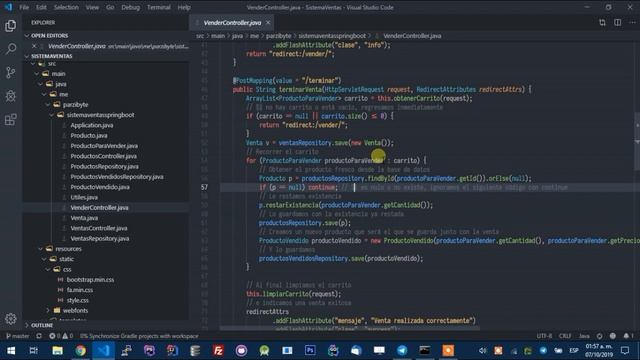Screen dimensions: 640x360
Task: Open Photoshop from the taskbar
Action: click(310, 350)
